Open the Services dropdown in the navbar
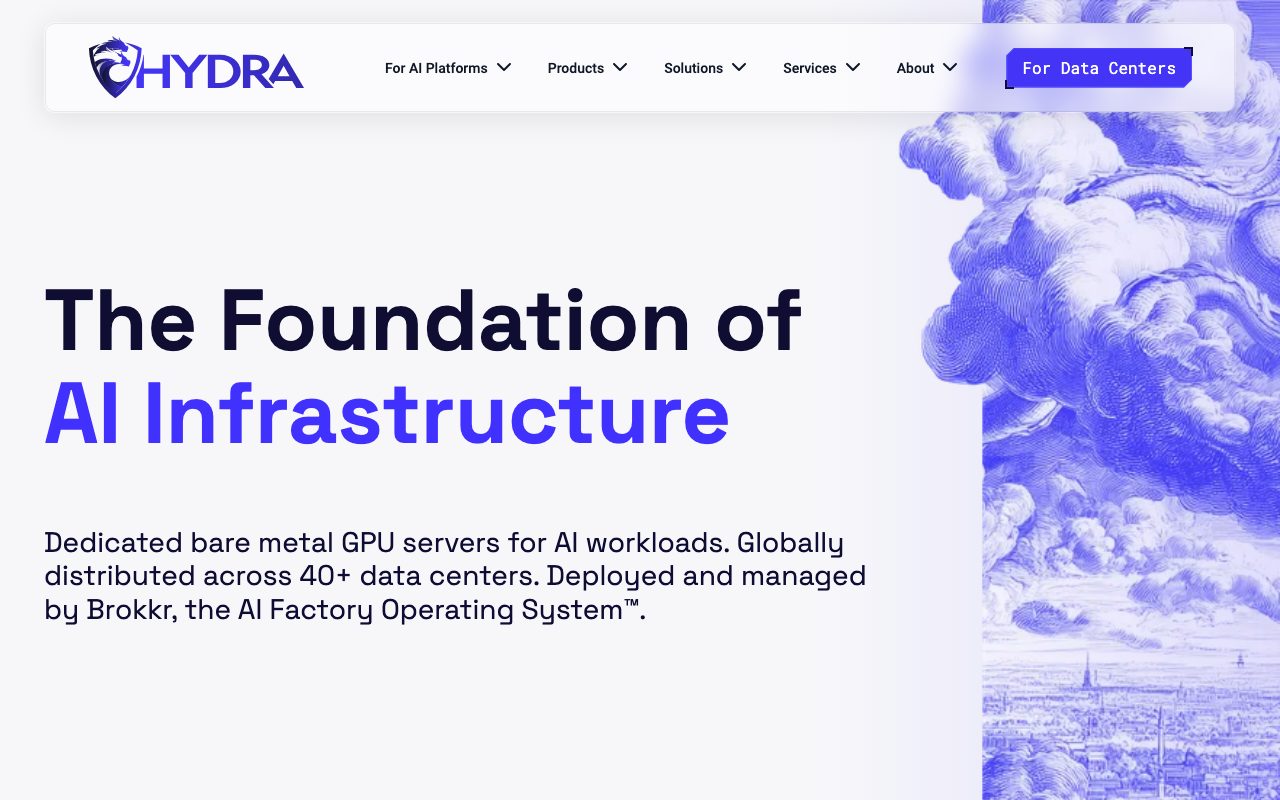This screenshot has height=800, width=1280. tap(821, 68)
